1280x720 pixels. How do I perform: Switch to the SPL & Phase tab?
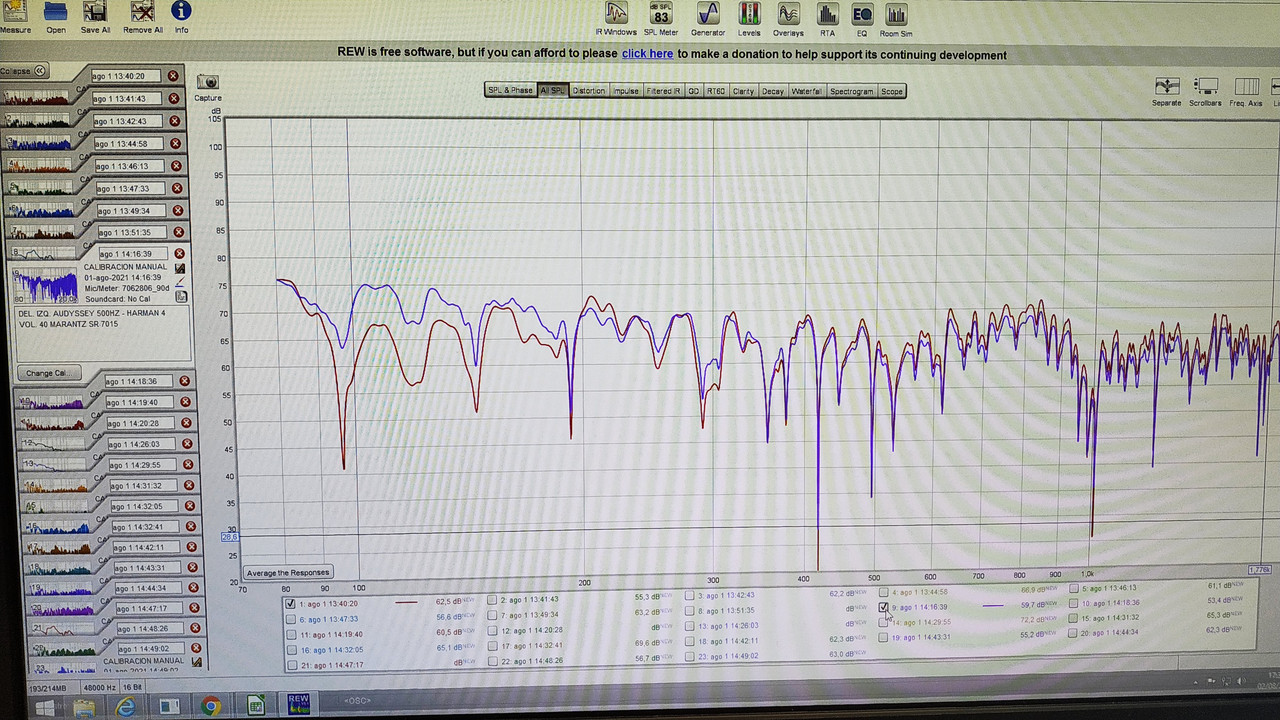(x=510, y=90)
